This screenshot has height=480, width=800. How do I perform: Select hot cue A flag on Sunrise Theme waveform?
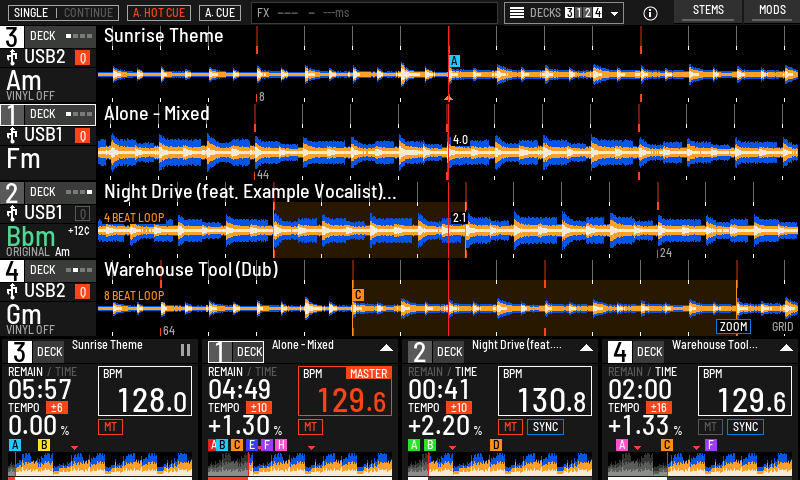click(454, 61)
